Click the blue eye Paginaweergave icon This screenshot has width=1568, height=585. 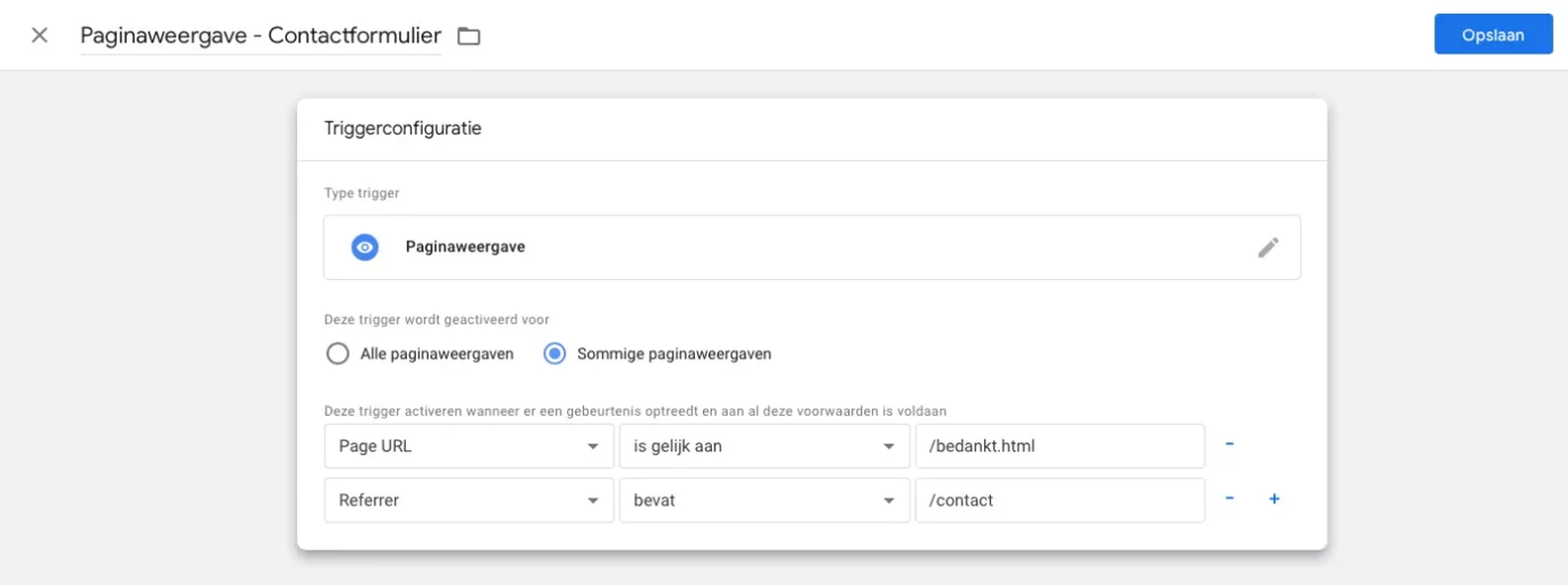[x=365, y=247]
